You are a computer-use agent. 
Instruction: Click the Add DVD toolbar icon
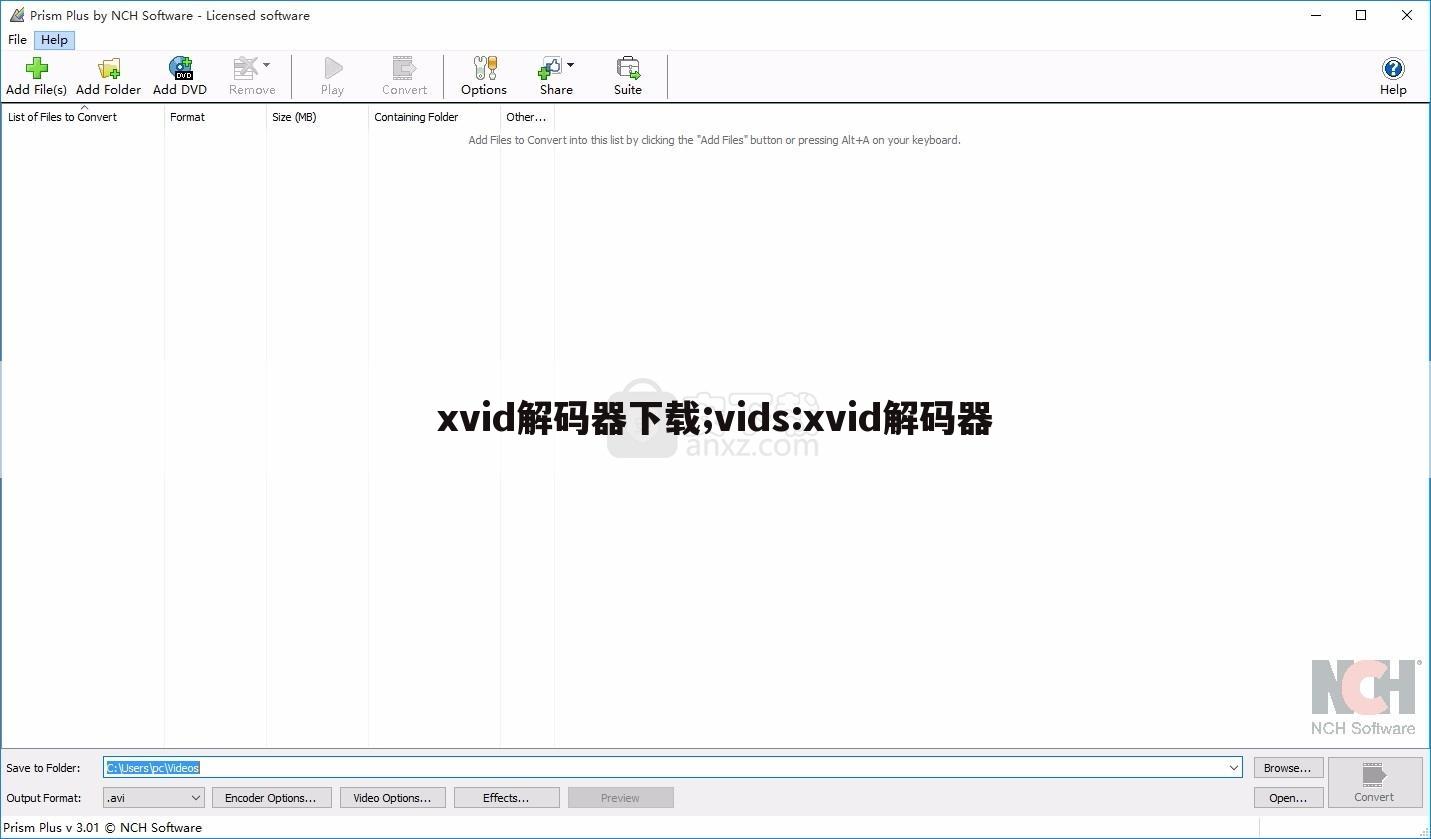[181, 68]
